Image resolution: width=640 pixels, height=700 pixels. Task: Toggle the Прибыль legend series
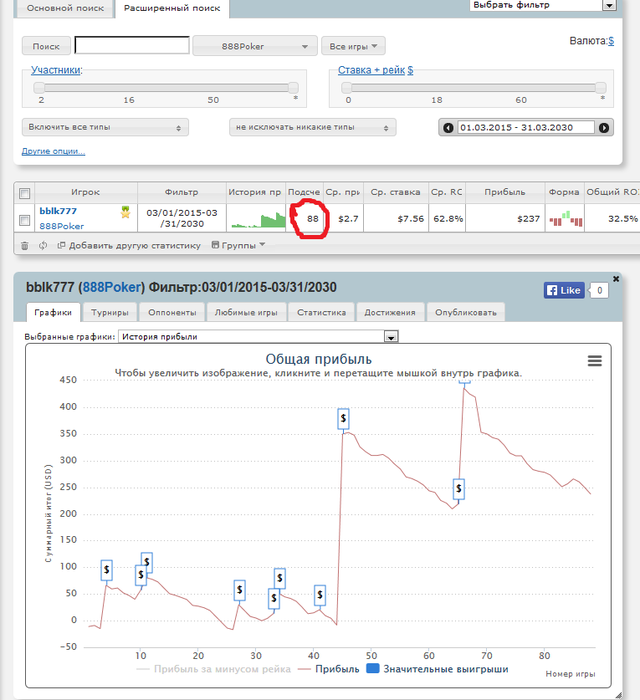[329, 669]
